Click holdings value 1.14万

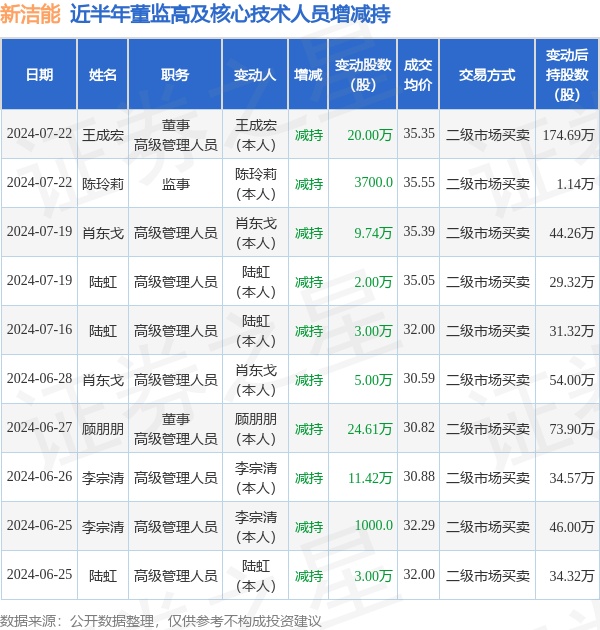(x=575, y=184)
